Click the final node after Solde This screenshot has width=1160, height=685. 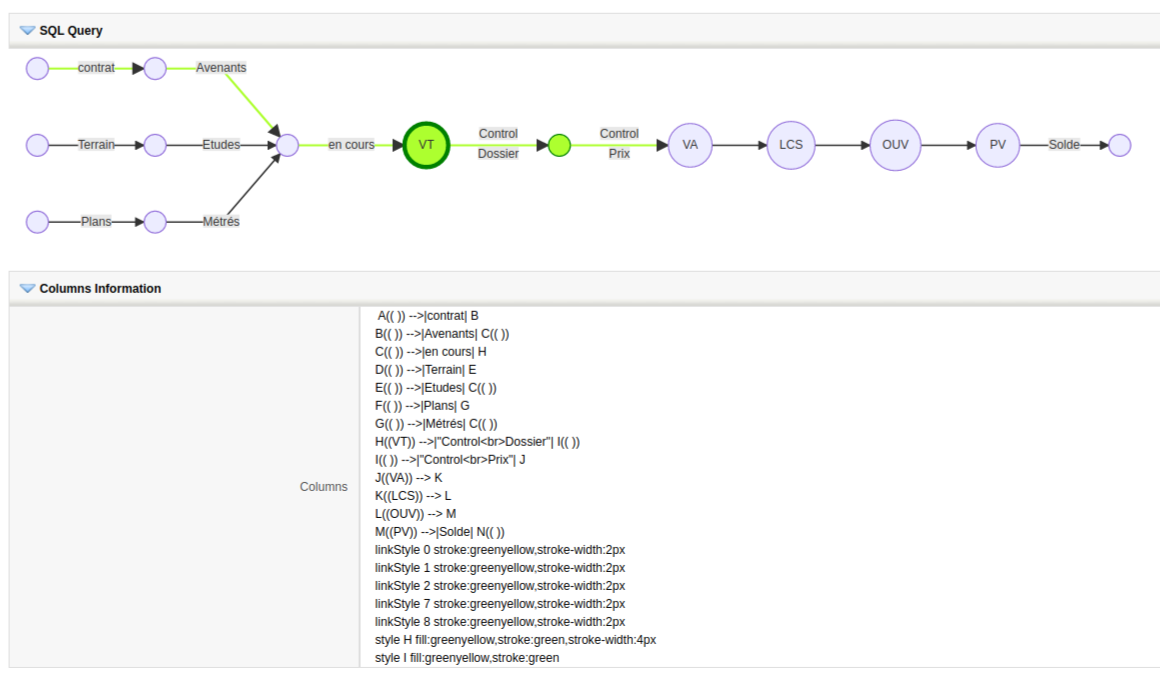click(1119, 145)
